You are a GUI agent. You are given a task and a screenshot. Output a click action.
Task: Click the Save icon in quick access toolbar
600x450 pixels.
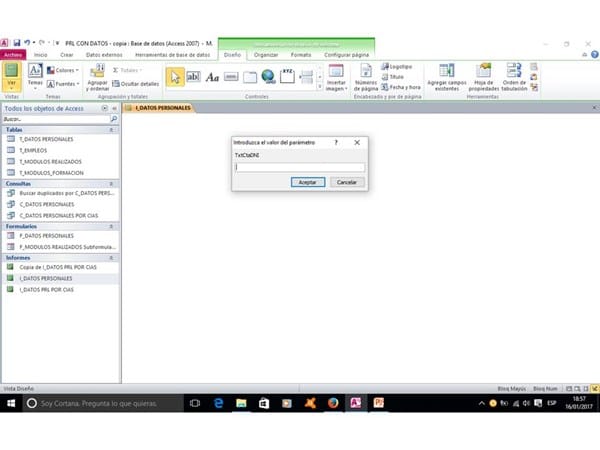tap(17, 43)
